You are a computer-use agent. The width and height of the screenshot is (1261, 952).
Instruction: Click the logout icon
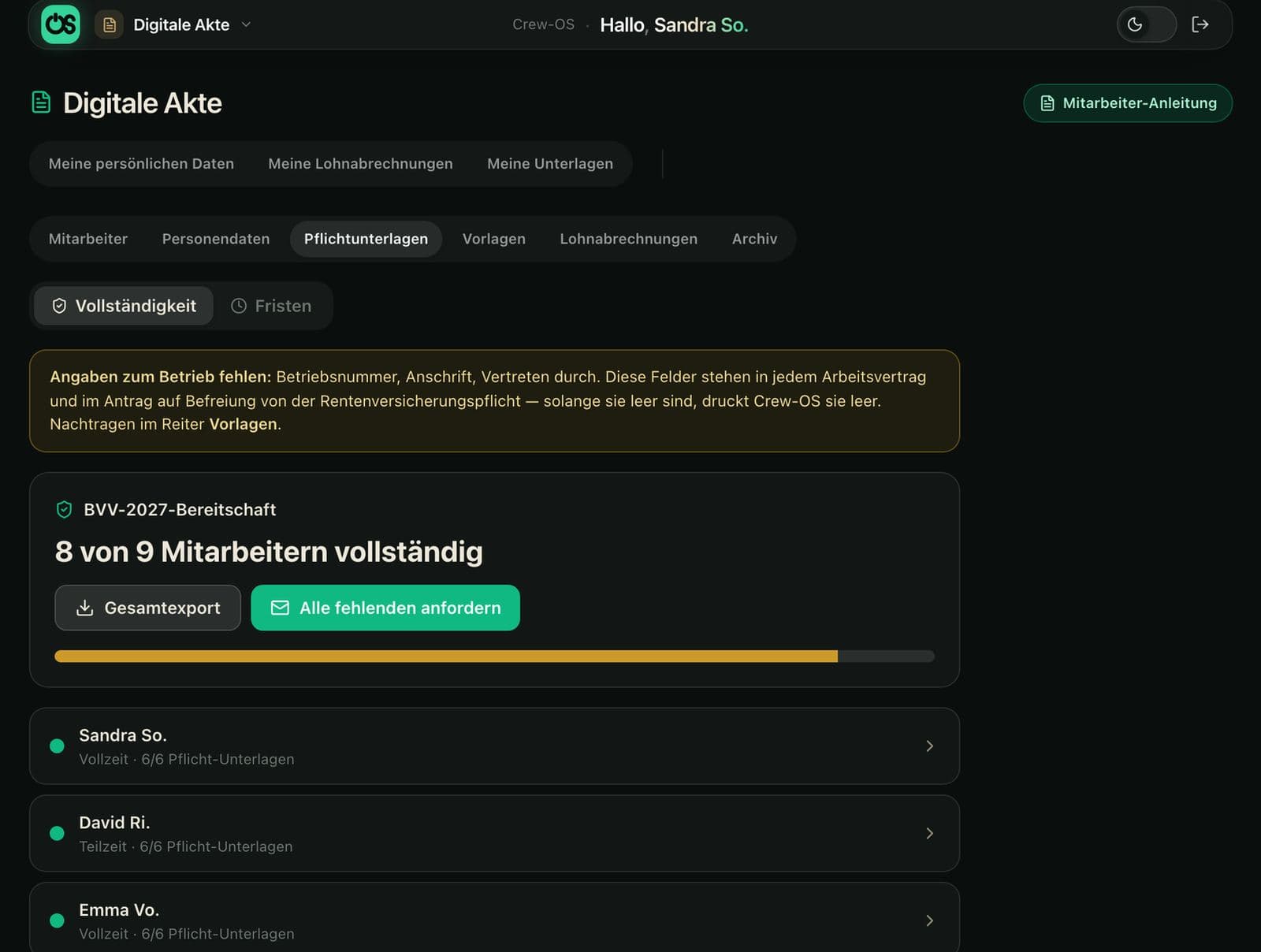(x=1200, y=24)
